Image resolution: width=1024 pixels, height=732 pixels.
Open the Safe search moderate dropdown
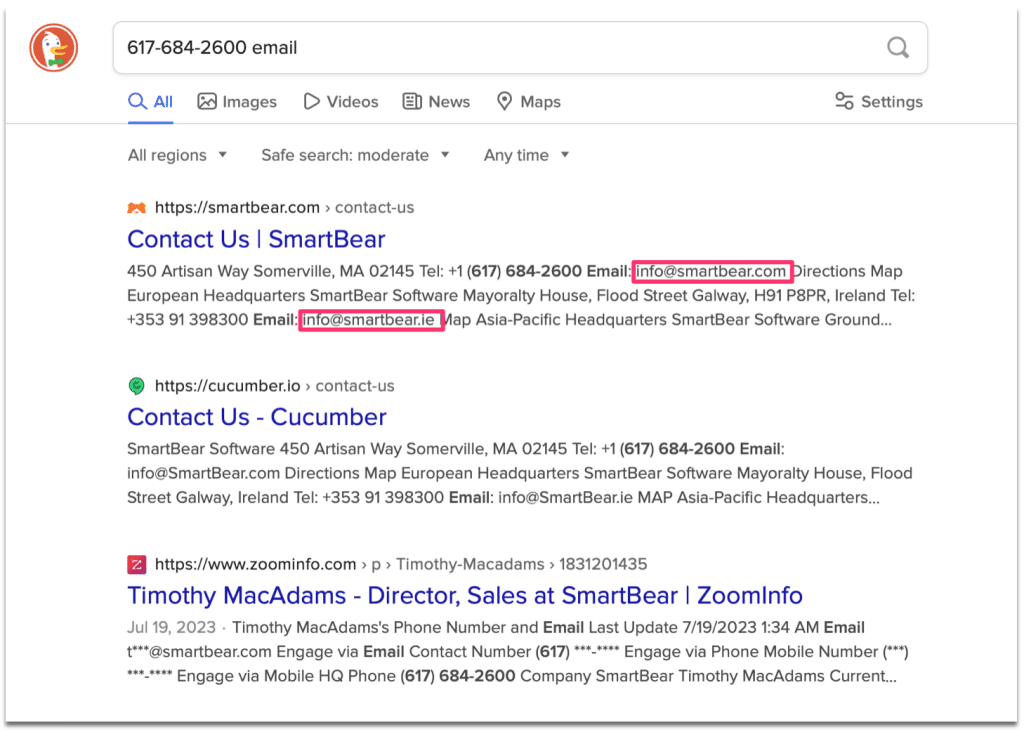(x=355, y=155)
